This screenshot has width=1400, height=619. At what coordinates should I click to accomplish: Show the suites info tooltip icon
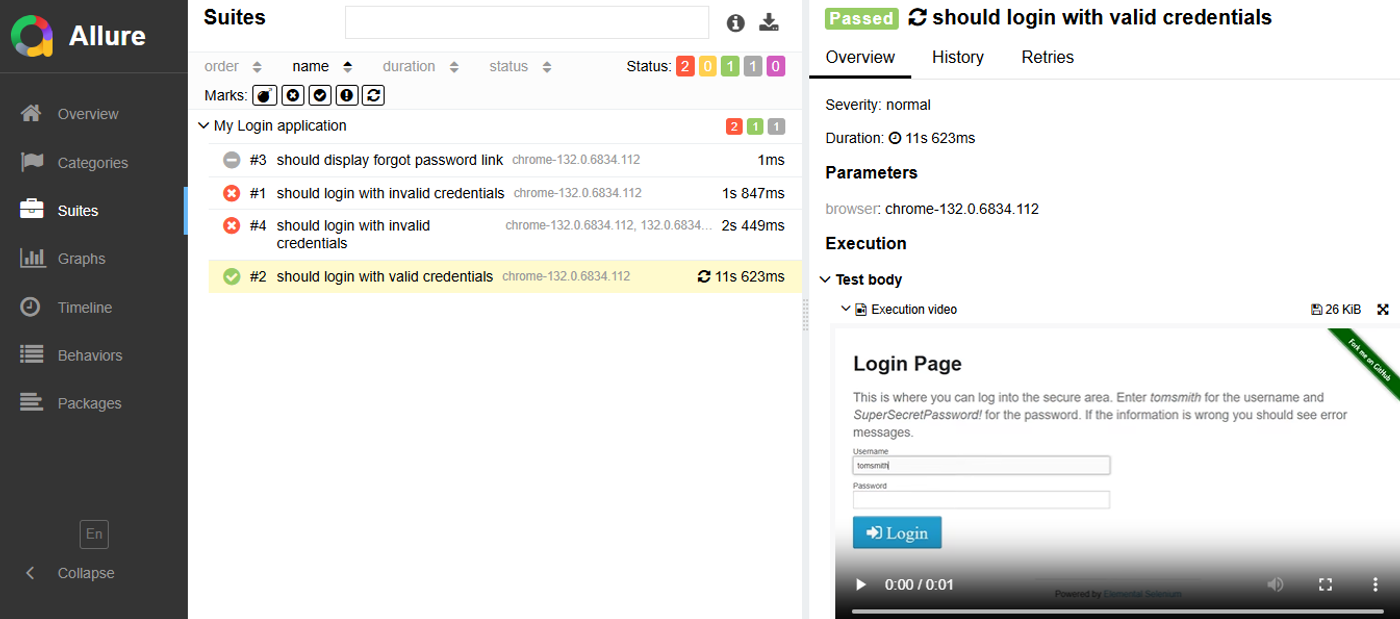tap(736, 23)
